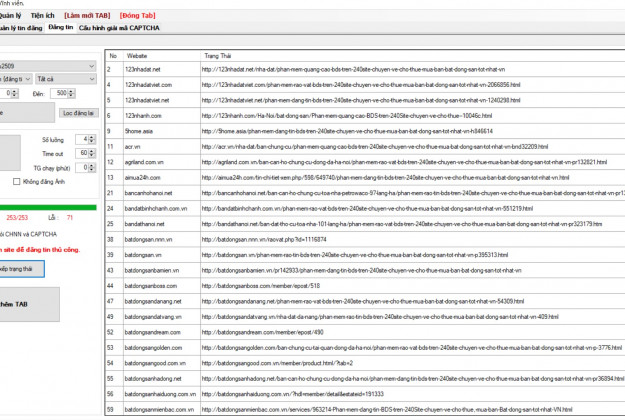Screen dimensions: 625x420
Task: Select the batdongsanhadong.net row
Action: tap(365, 379)
